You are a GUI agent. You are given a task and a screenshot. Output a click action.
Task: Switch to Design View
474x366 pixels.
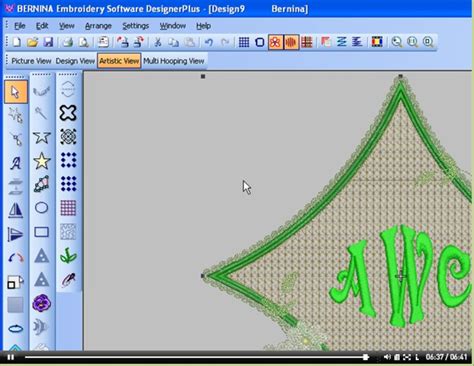click(75, 61)
